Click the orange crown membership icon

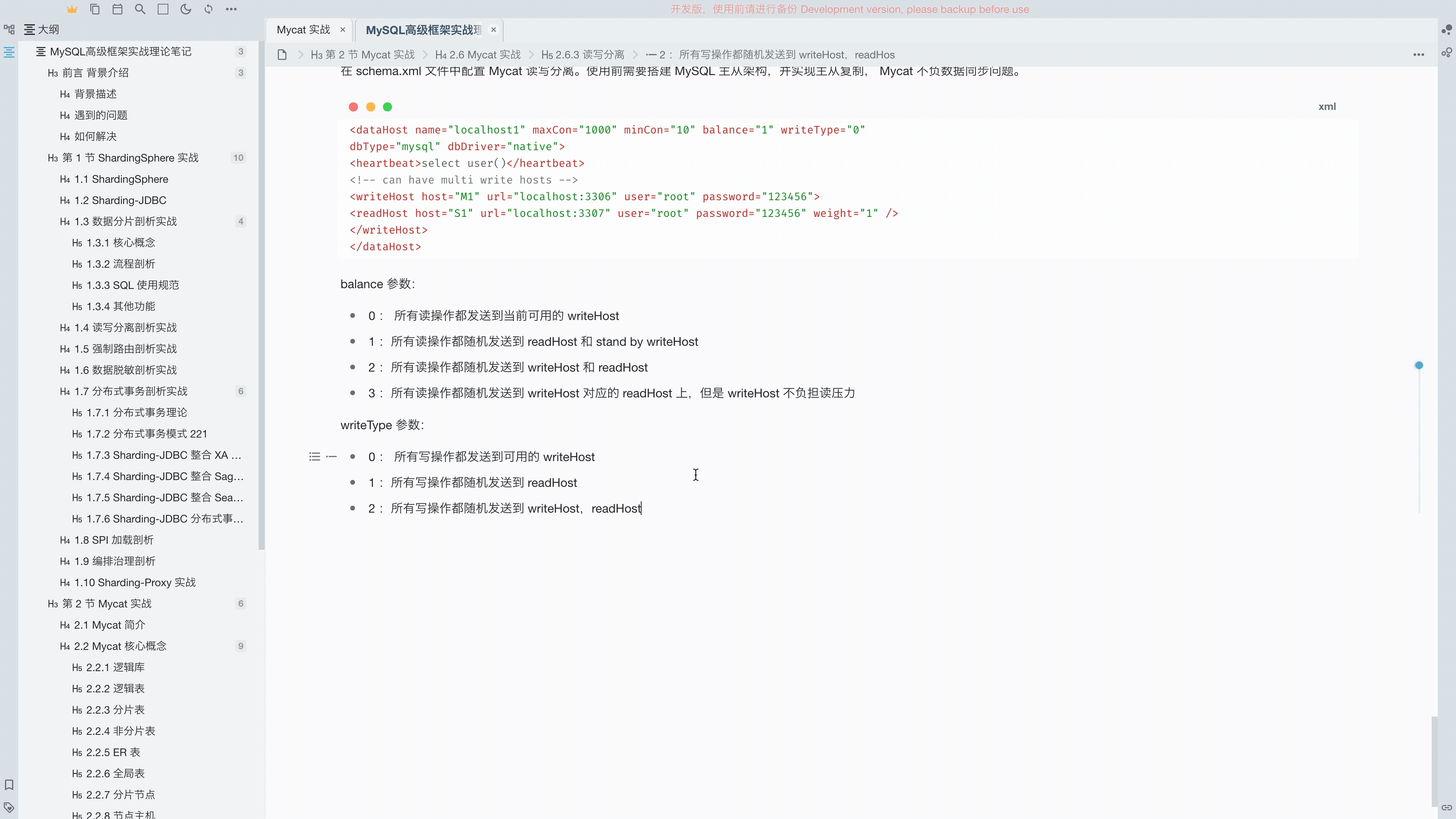[x=72, y=9]
